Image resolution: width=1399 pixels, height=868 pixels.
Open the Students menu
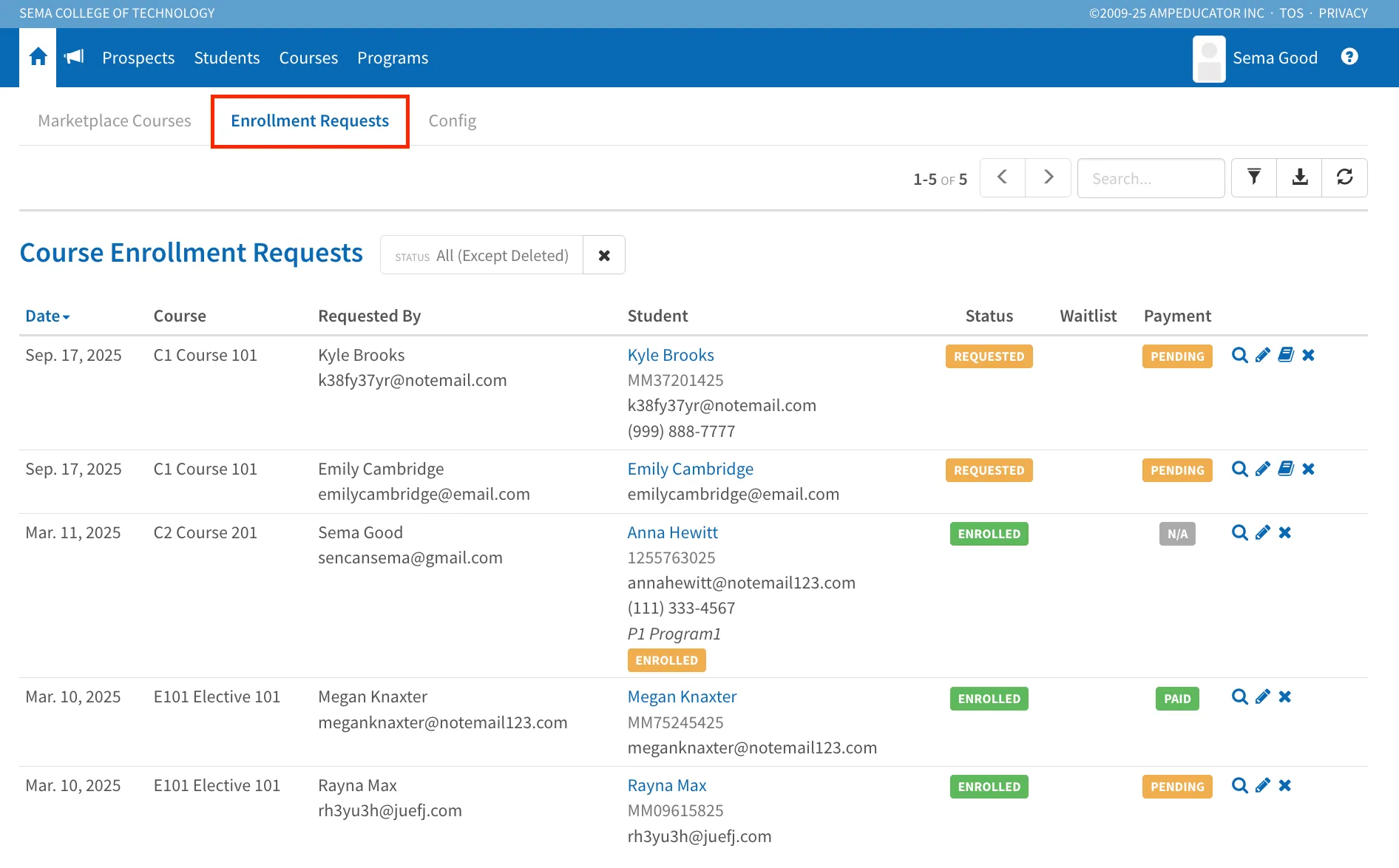tap(227, 58)
